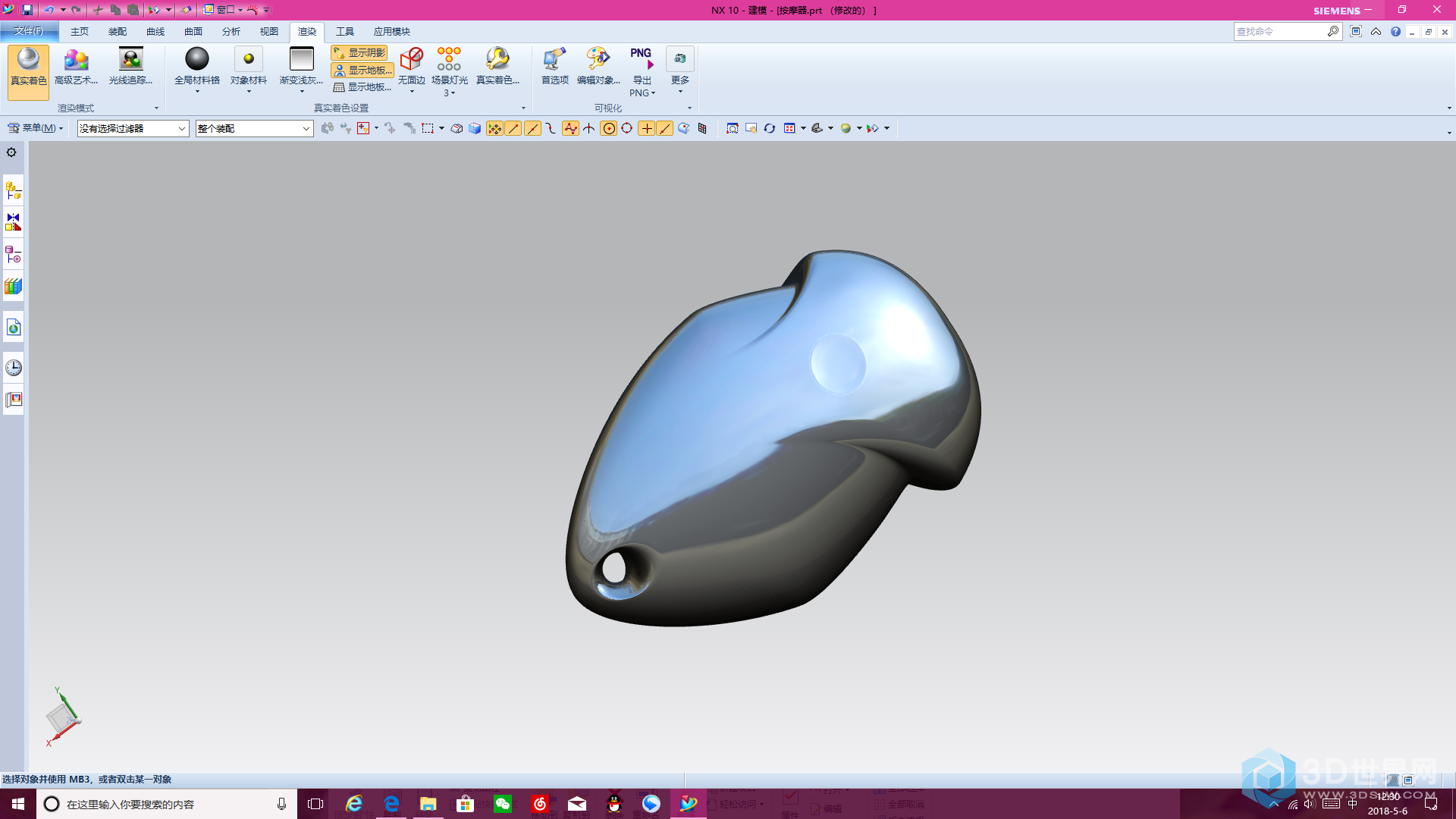This screenshot has width=1456, height=819.
Task: Switch to Home (主页) ribbon tab
Action: click(80, 31)
